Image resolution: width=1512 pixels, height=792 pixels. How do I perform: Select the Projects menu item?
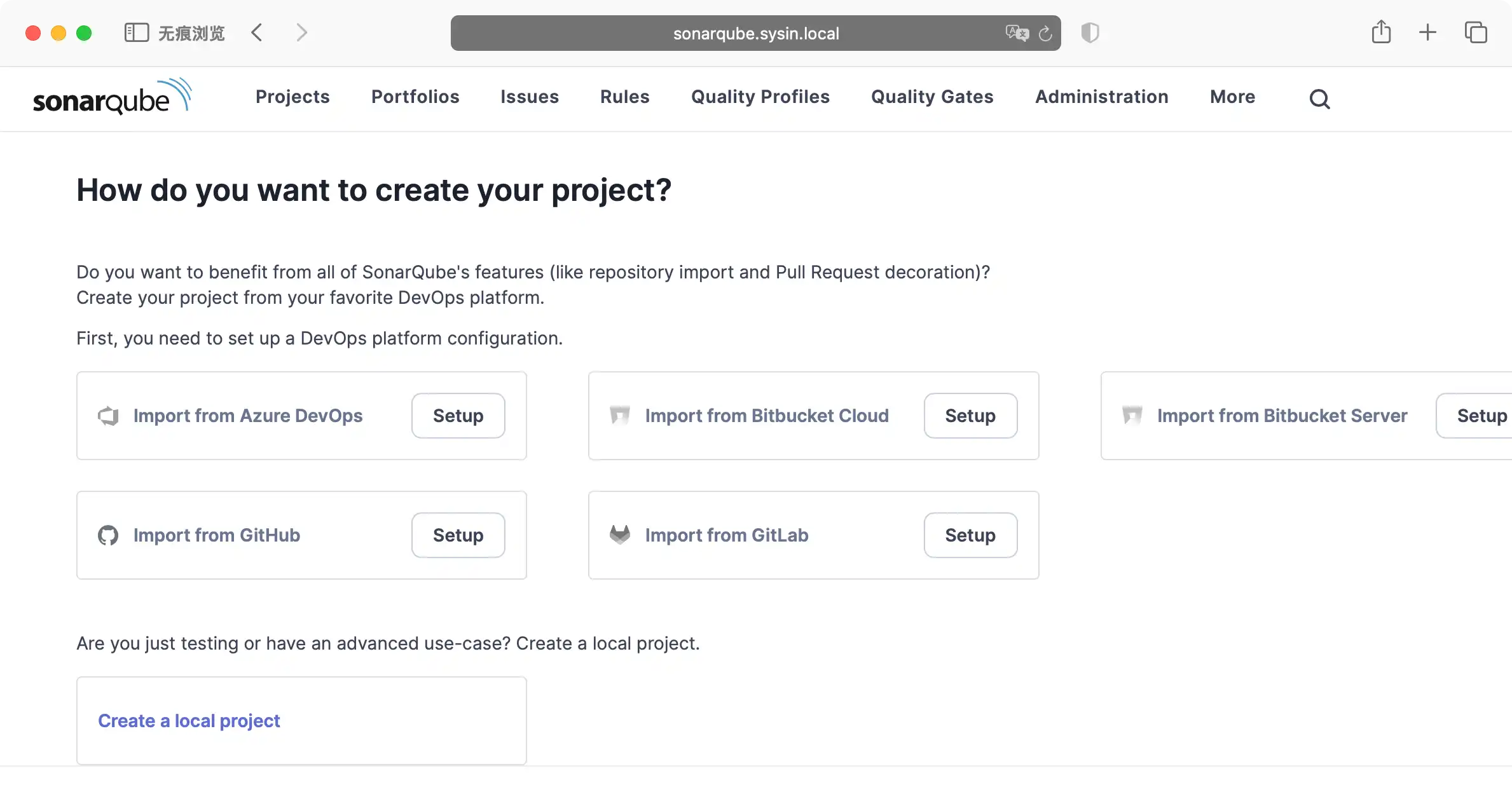(292, 96)
